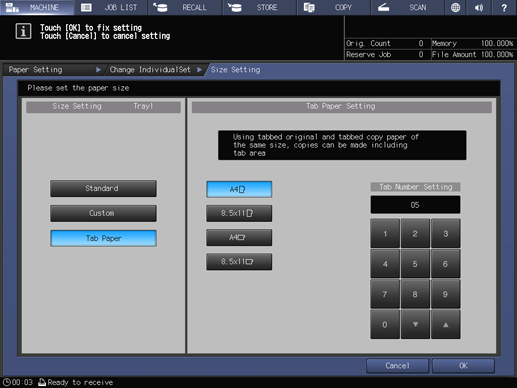Click the OK button
This screenshot has height=388, width=517.
pos(463,366)
